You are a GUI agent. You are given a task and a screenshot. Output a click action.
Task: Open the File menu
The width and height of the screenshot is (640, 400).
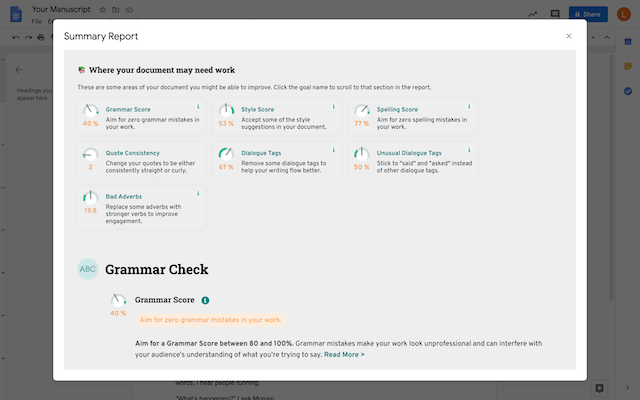[x=36, y=21]
